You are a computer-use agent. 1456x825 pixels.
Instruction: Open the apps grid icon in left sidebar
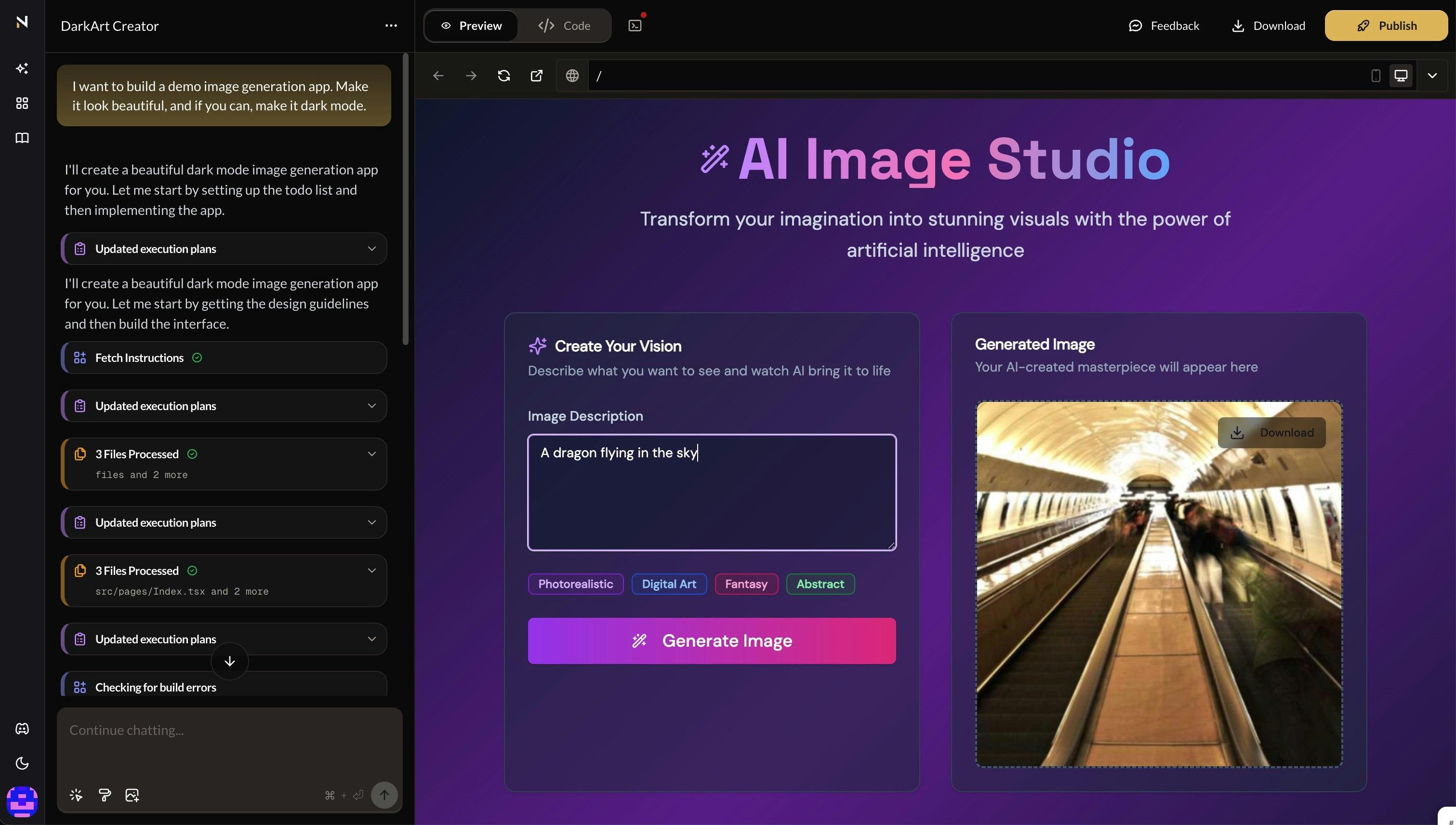22,103
